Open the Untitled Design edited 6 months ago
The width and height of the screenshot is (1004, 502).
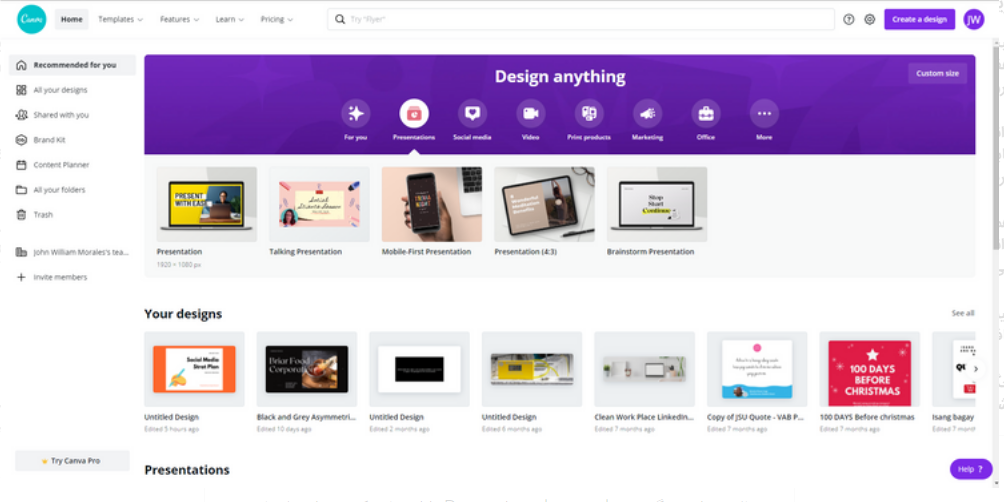pos(532,369)
